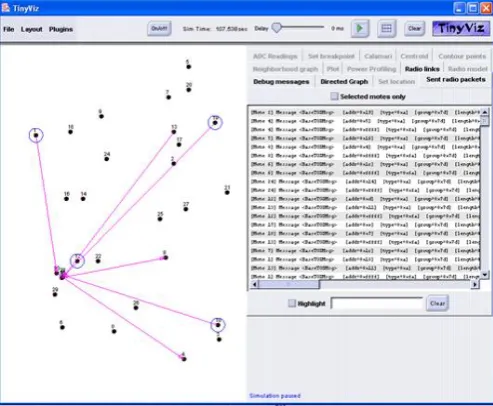Click the packet list scroll-up arrow
The width and height of the screenshot is (493, 406).
pyautogui.click(x=485, y=112)
